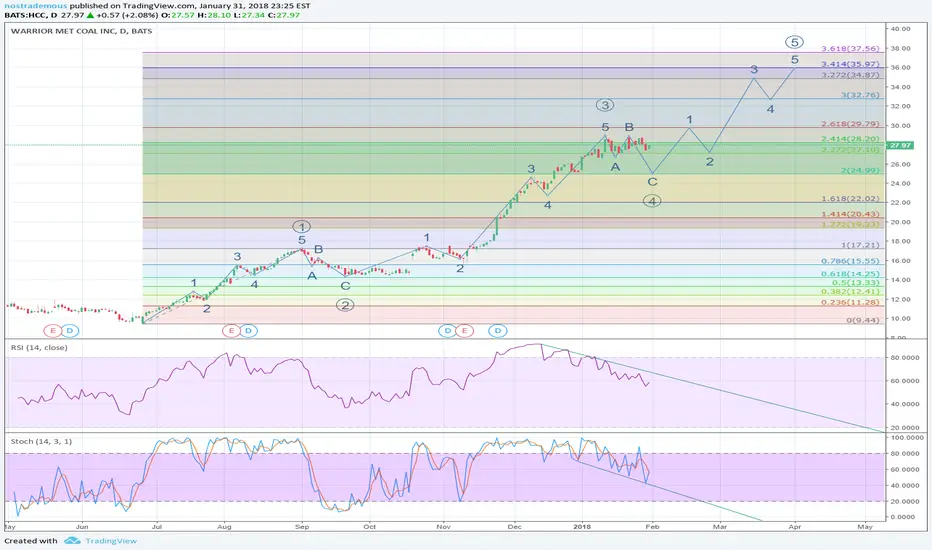This screenshot has height=550, width=932.
Task: Click the WARRIOR MET COAL INC chart title
Action: pyautogui.click(x=81, y=31)
